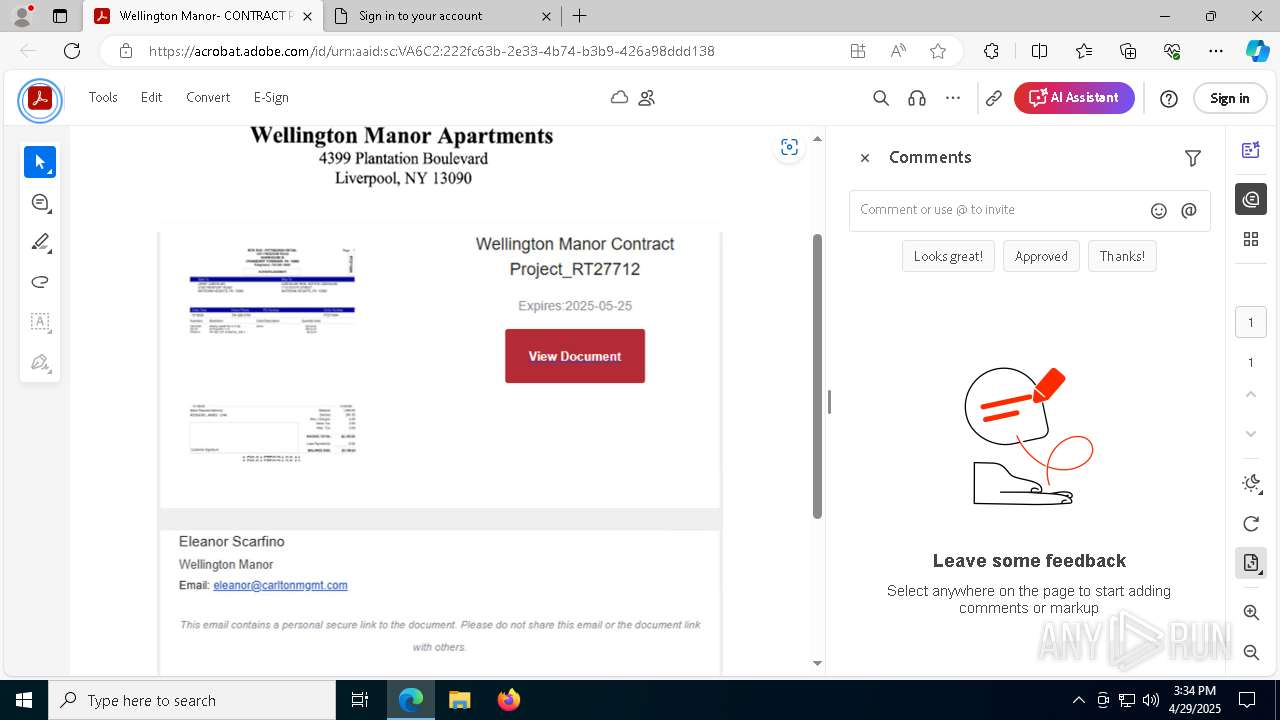Open the eleanor@carltonmgmt.com email link
The width and height of the screenshot is (1280, 720).
[280, 585]
